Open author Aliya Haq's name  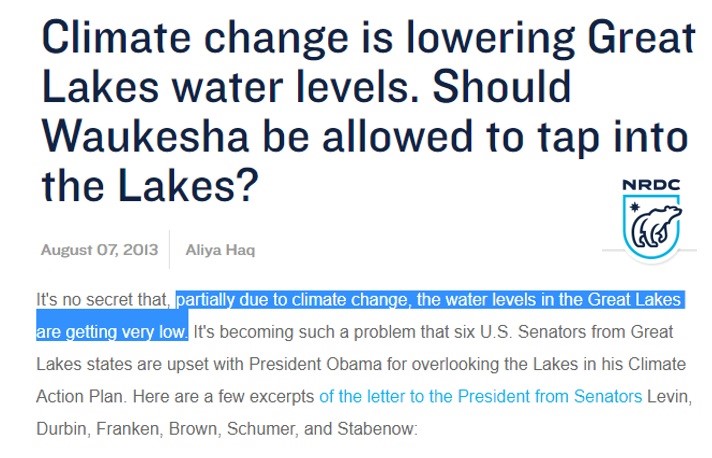point(220,250)
